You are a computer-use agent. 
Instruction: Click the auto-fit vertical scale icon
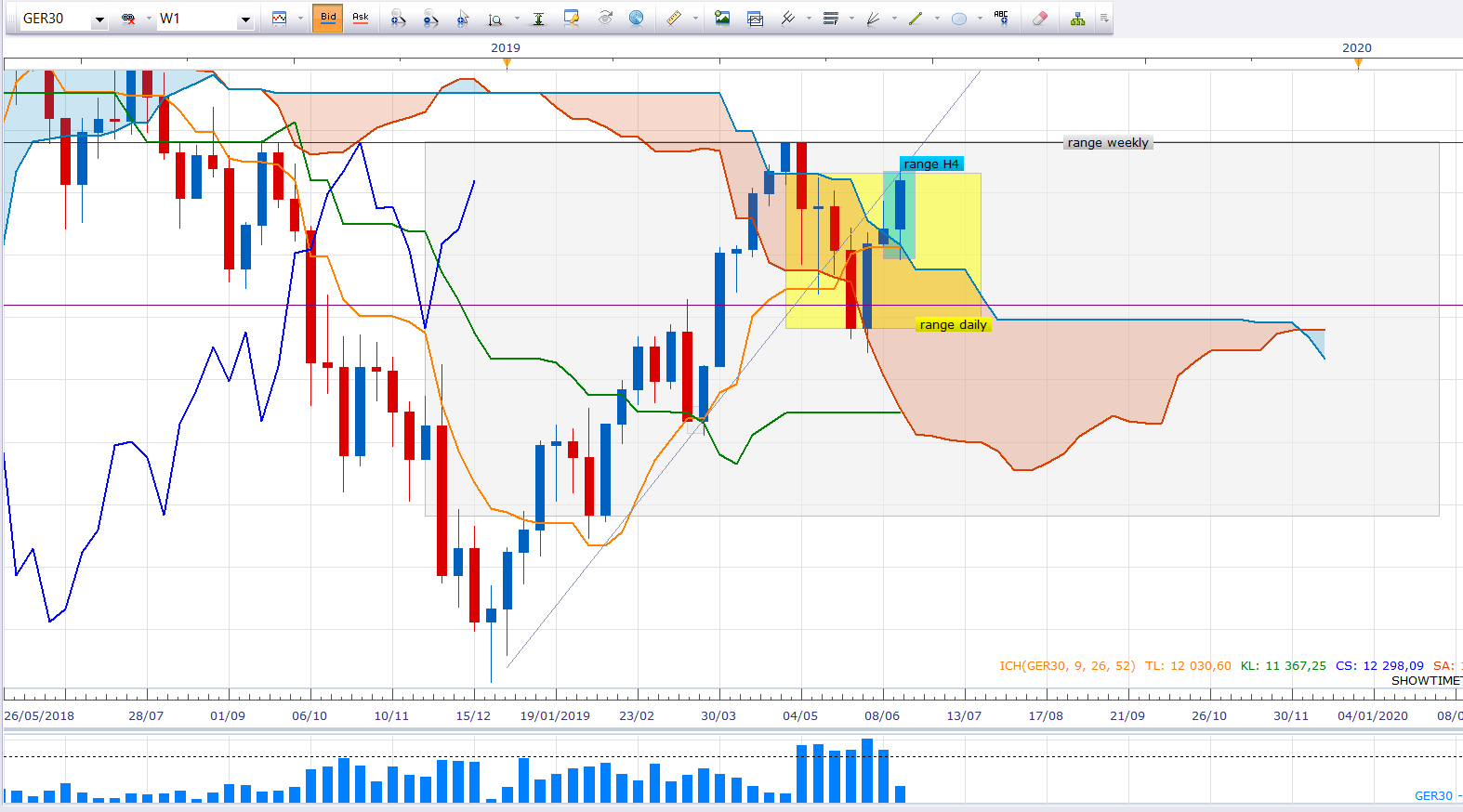538,19
